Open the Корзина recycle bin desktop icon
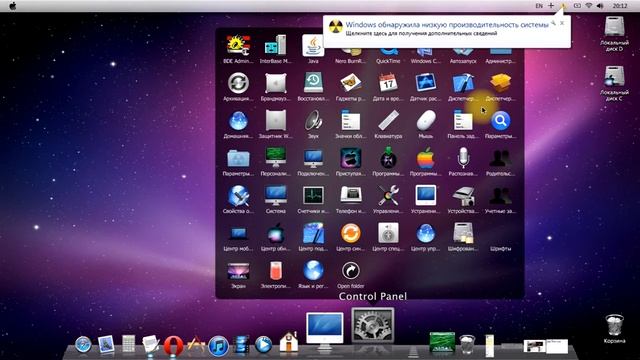640x360 pixels. [x=614, y=329]
